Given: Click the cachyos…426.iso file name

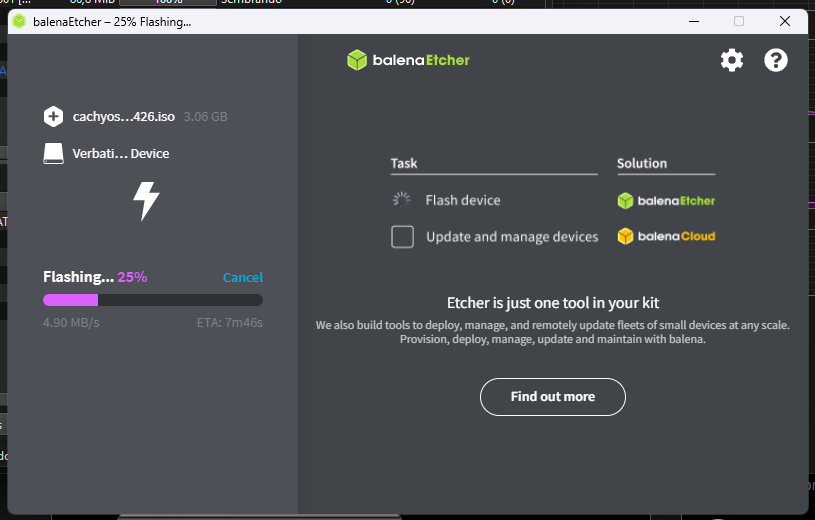Looking at the screenshot, I should pyautogui.click(x=124, y=116).
